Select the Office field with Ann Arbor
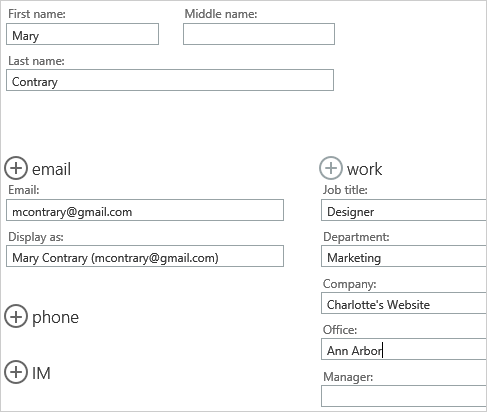Viewport: 487px width, 412px height. [x=404, y=349]
